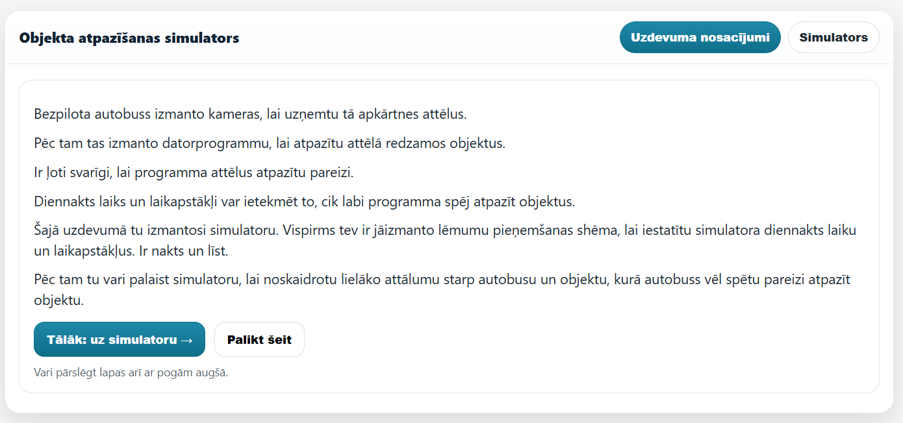Click the lone word objektu. on the last line

pyautogui.click(x=59, y=300)
